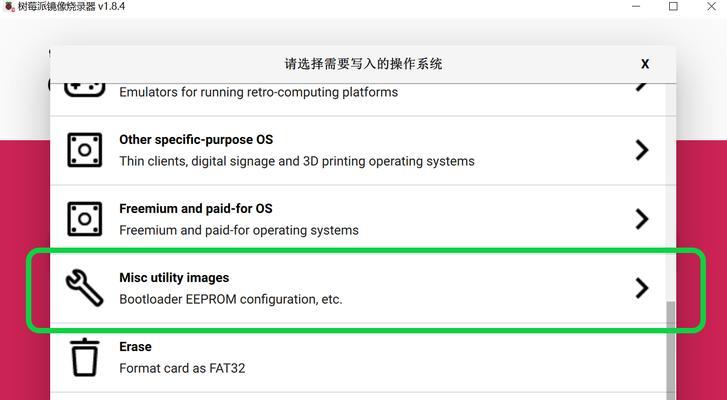Click the trash can Erase icon
Screen dimensions: 727x400
[84, 357]
